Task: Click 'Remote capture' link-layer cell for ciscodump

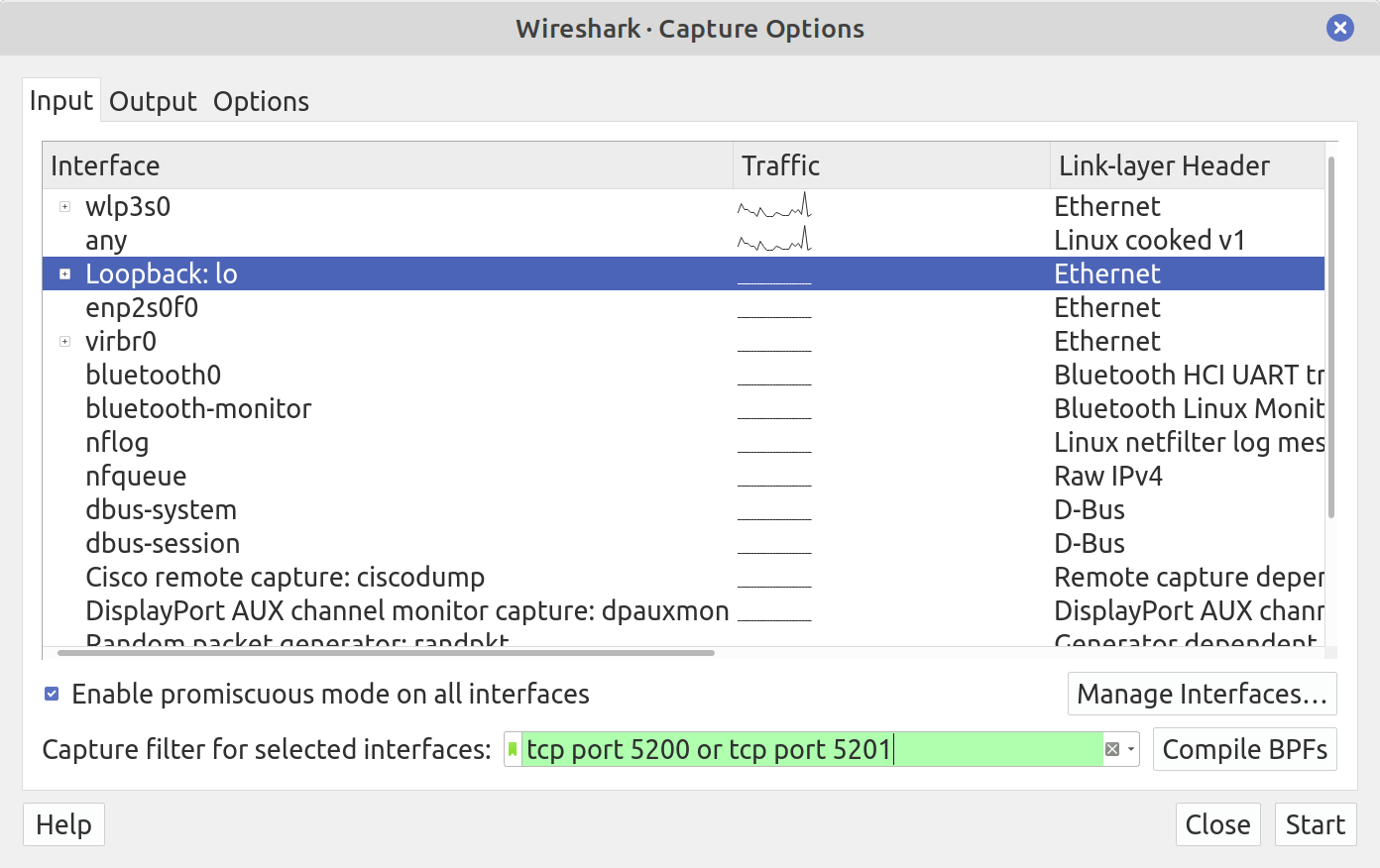Action: (x=1189, y=578)
